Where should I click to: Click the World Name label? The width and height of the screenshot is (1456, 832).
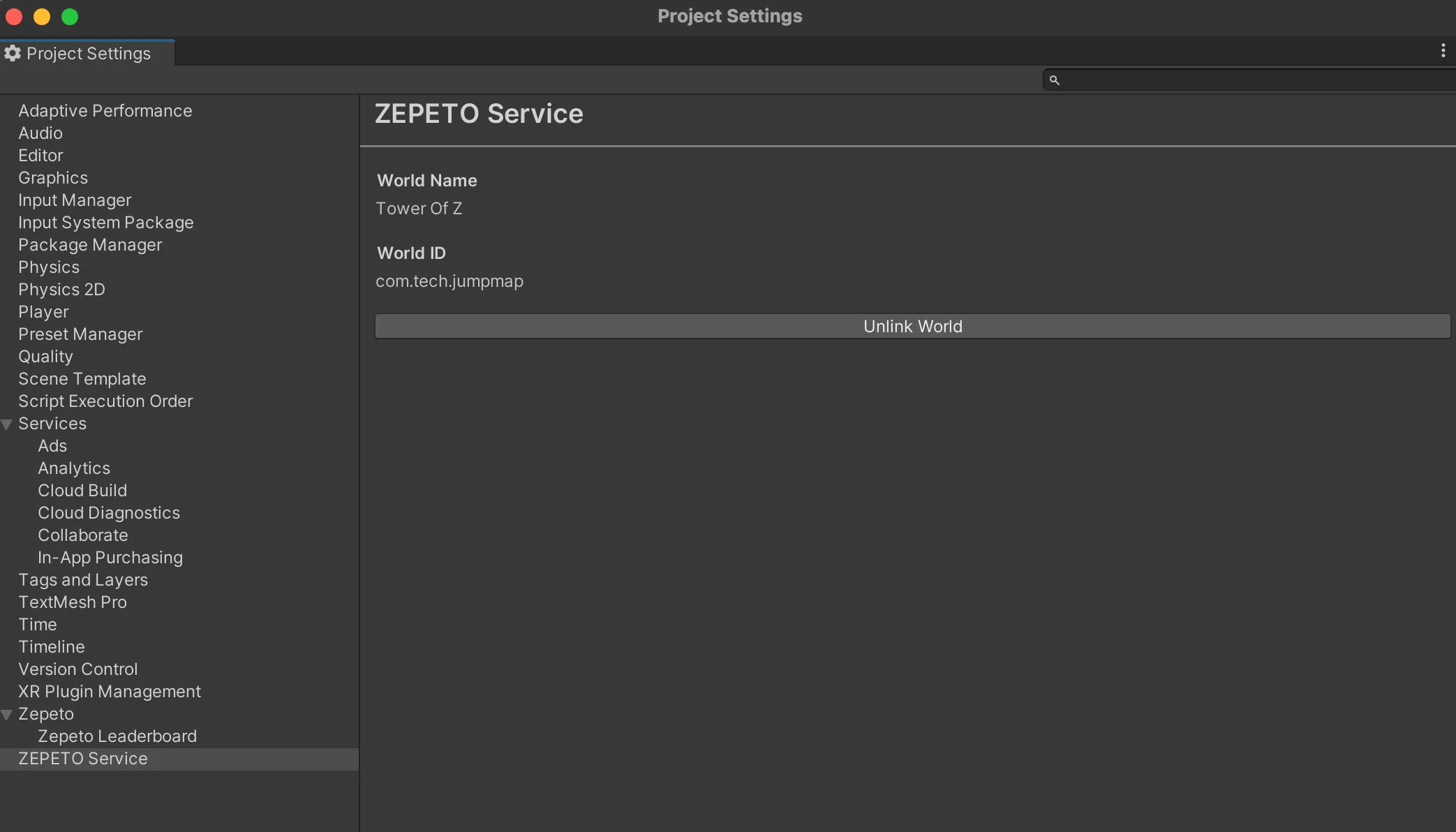coord(427,181)
